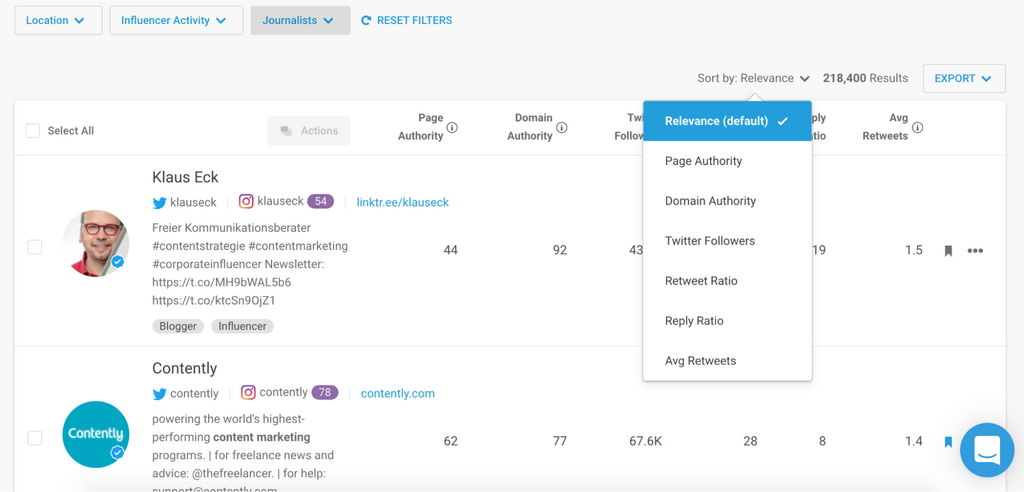Screen dimensions: 1024x492
Task: Click Contently's Twitter bird icon
Action: (160, 394)
